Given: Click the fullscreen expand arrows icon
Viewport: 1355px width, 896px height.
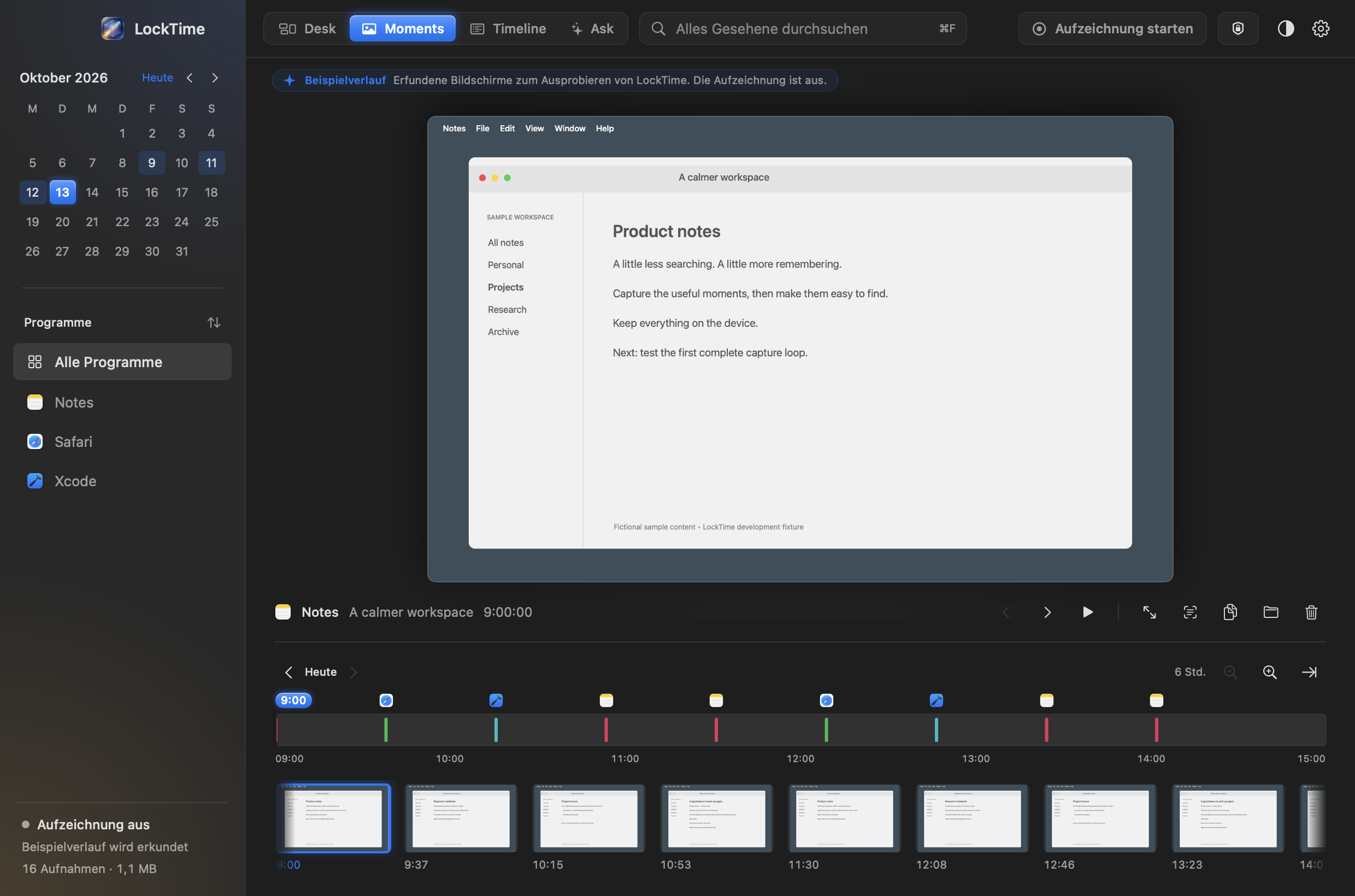Looking at the screenshot, I should click(1149, 612).
